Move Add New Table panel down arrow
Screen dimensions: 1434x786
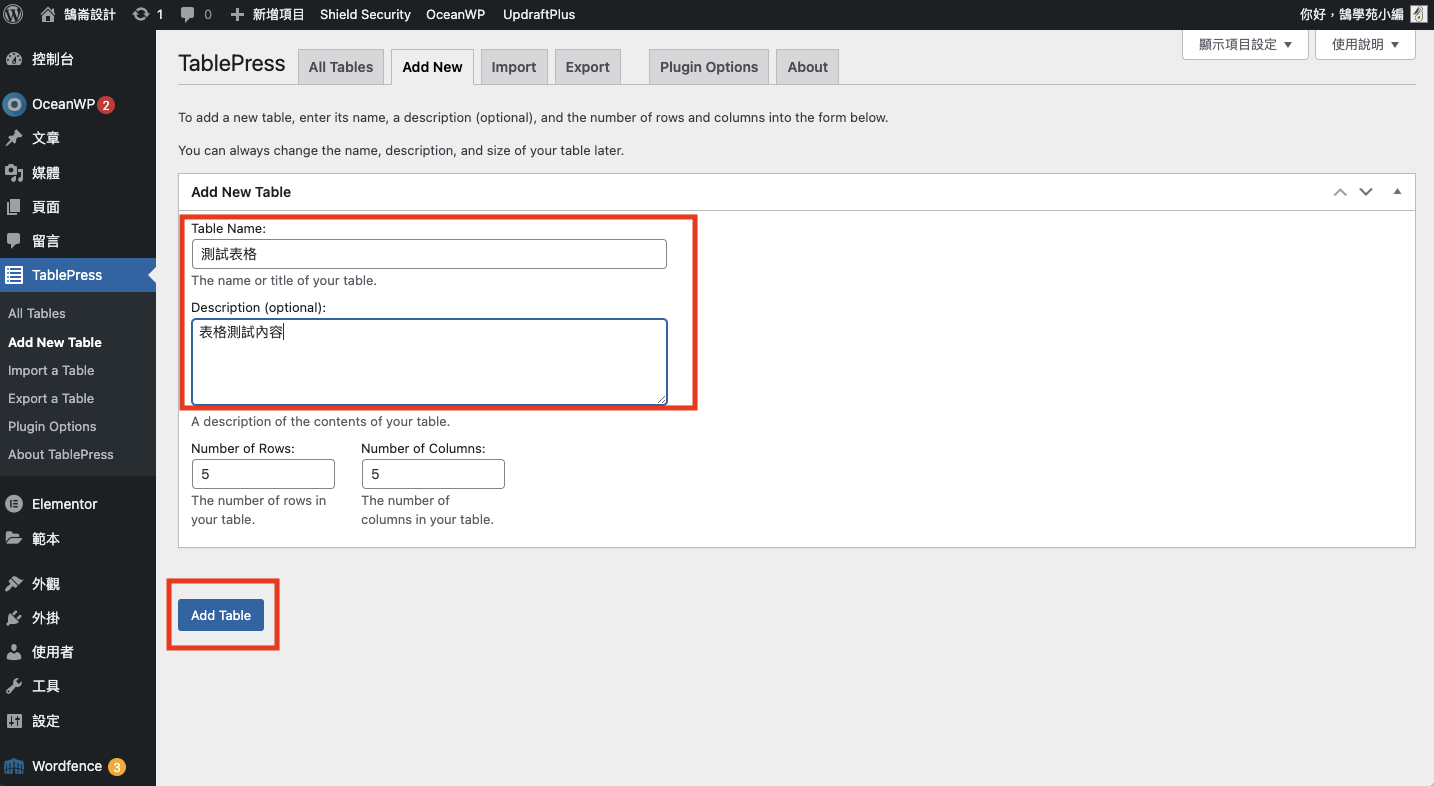[1366, 192]
